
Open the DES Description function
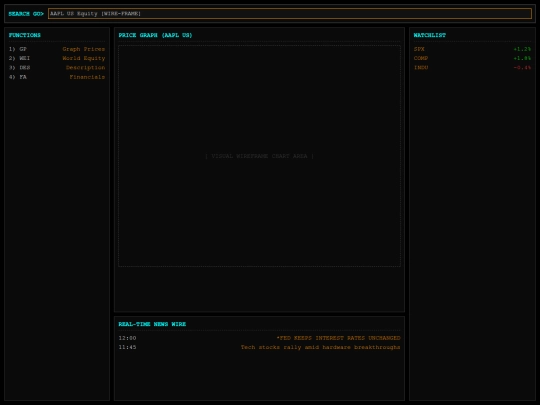point(57,68)
